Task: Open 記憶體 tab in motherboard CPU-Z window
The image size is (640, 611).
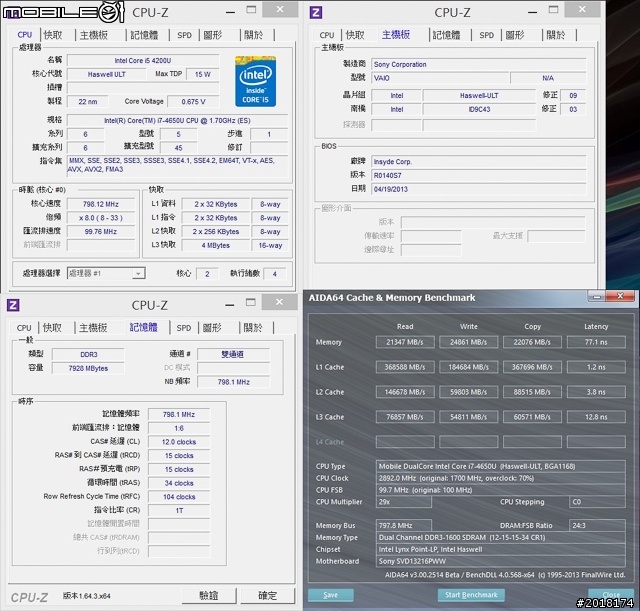Action: pos(446,35)
